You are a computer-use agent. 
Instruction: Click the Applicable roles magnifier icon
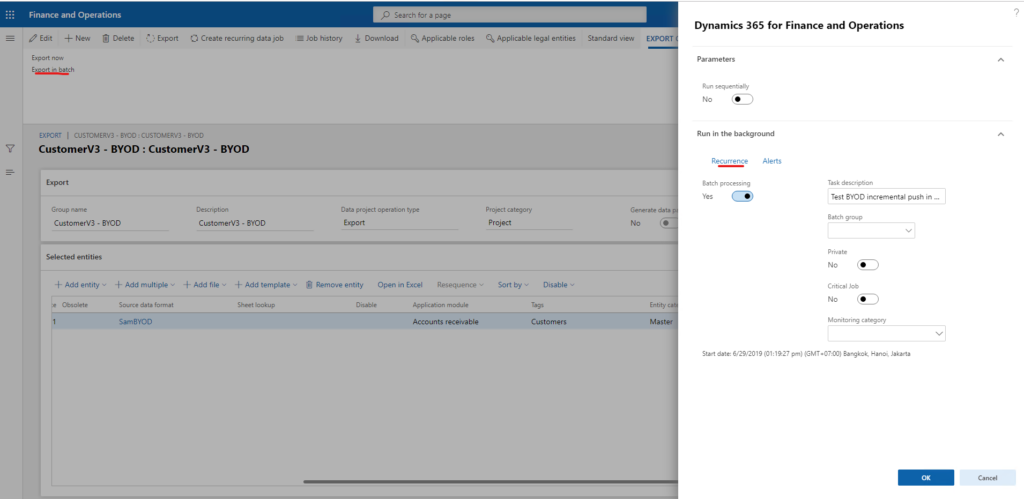point(415,39)
